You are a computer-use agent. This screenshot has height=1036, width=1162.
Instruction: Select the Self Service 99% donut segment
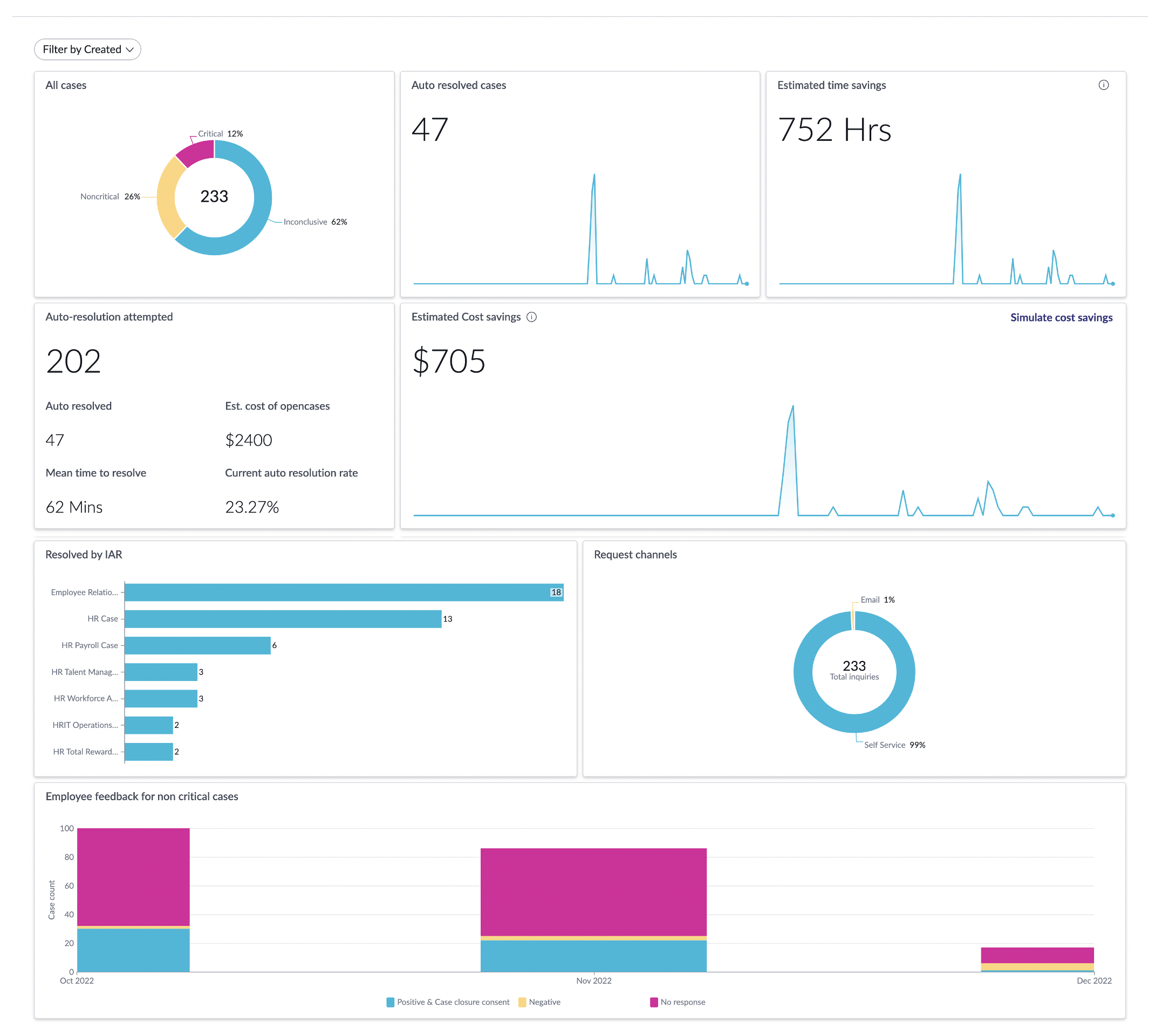pos(854,724)
